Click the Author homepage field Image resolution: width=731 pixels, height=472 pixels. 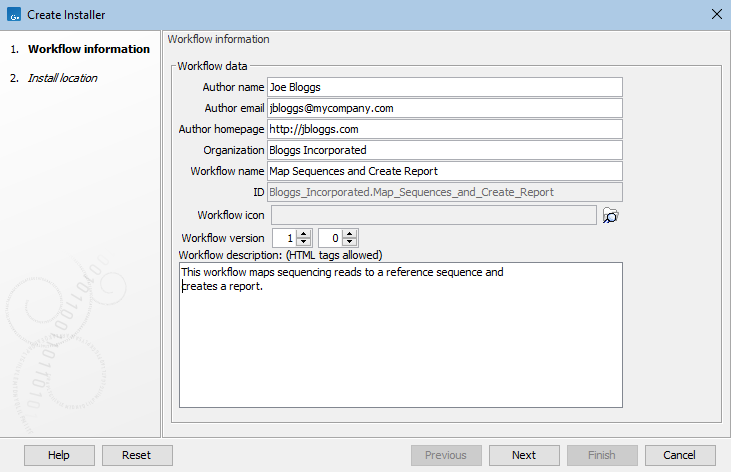[444, 129]
